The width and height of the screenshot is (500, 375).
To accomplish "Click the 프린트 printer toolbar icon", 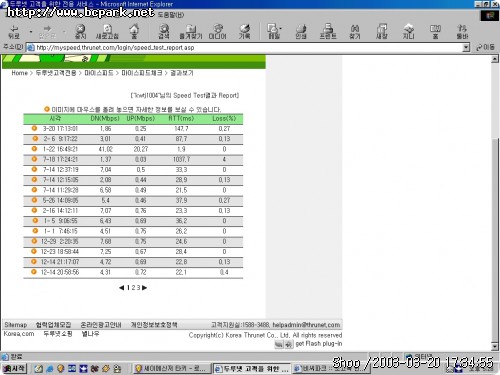I will (328, 32).
